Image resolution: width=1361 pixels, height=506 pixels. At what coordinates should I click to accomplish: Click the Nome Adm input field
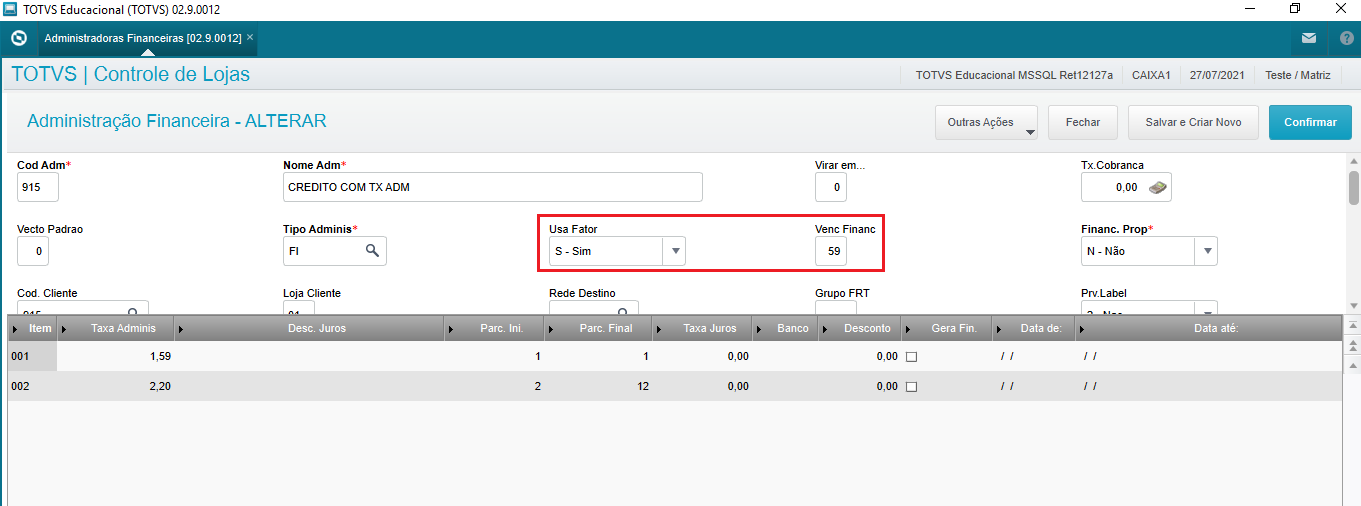493,187
